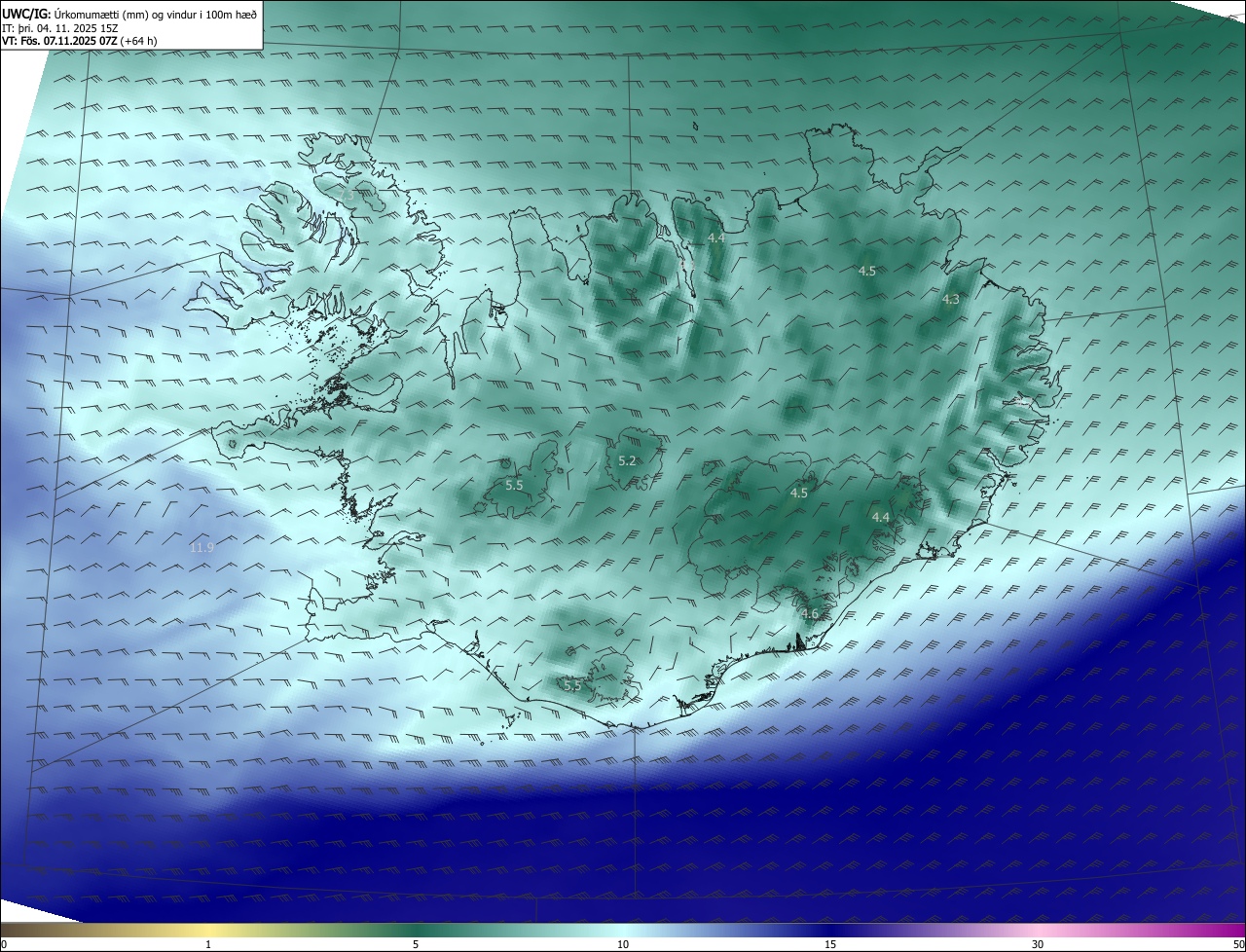Click the 5.5 value on Langjökull glacier
This screenshot has height=952, width=1246.
coord(514,485)
